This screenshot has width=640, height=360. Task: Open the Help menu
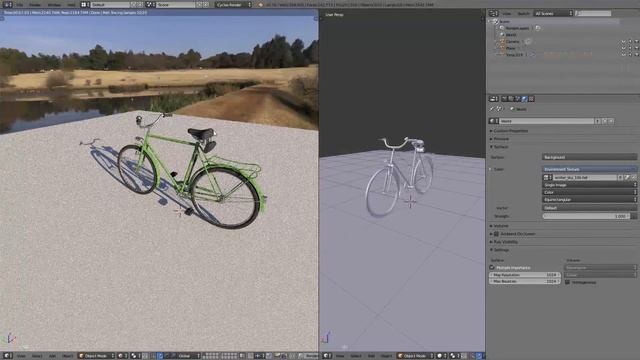pyautogui.click(x=71, y=4)
